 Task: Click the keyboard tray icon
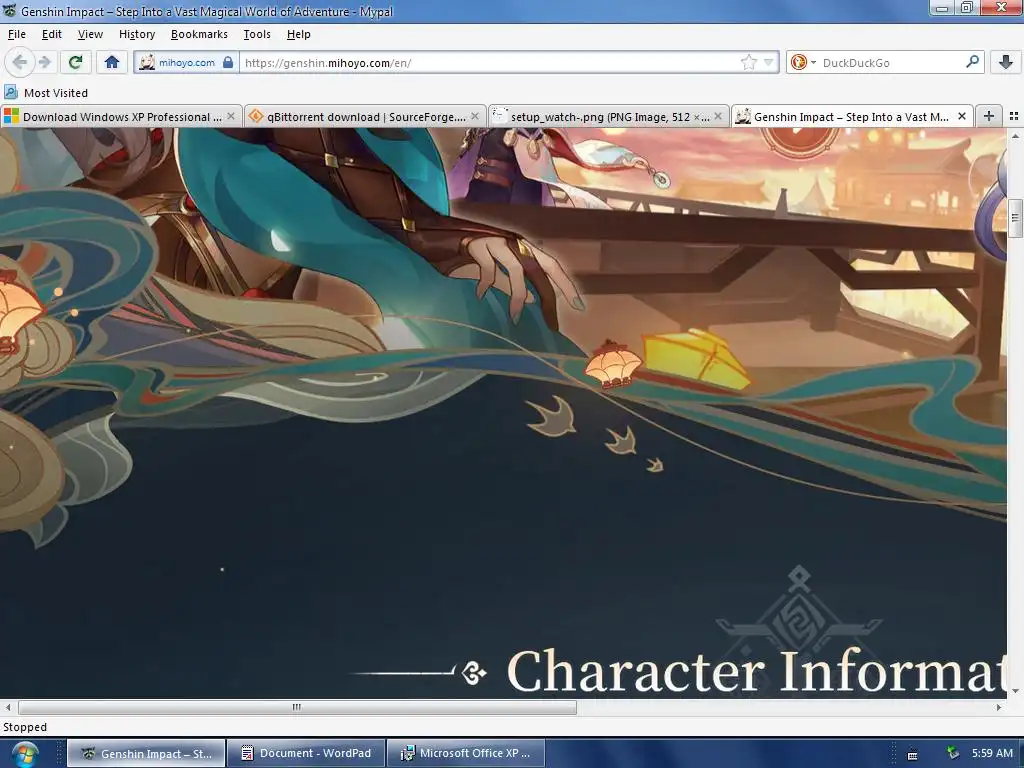[912, 755]
